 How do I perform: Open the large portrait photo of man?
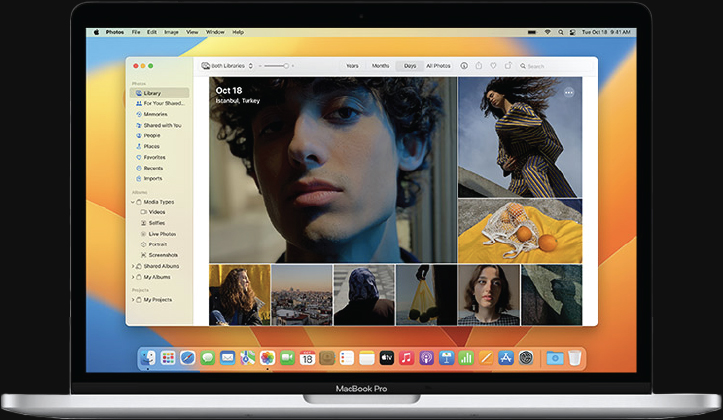click(x=333, y=170)
